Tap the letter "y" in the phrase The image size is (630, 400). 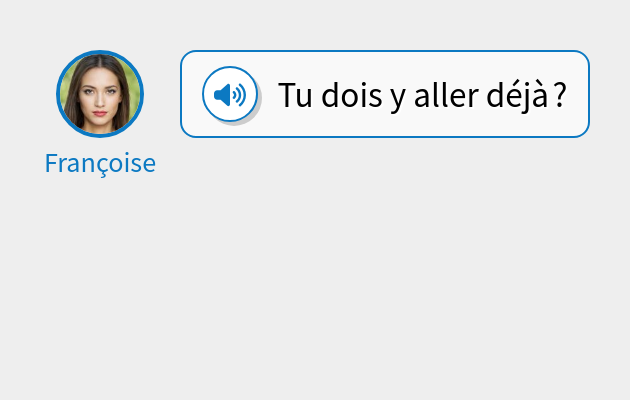[x=398, y=99]
